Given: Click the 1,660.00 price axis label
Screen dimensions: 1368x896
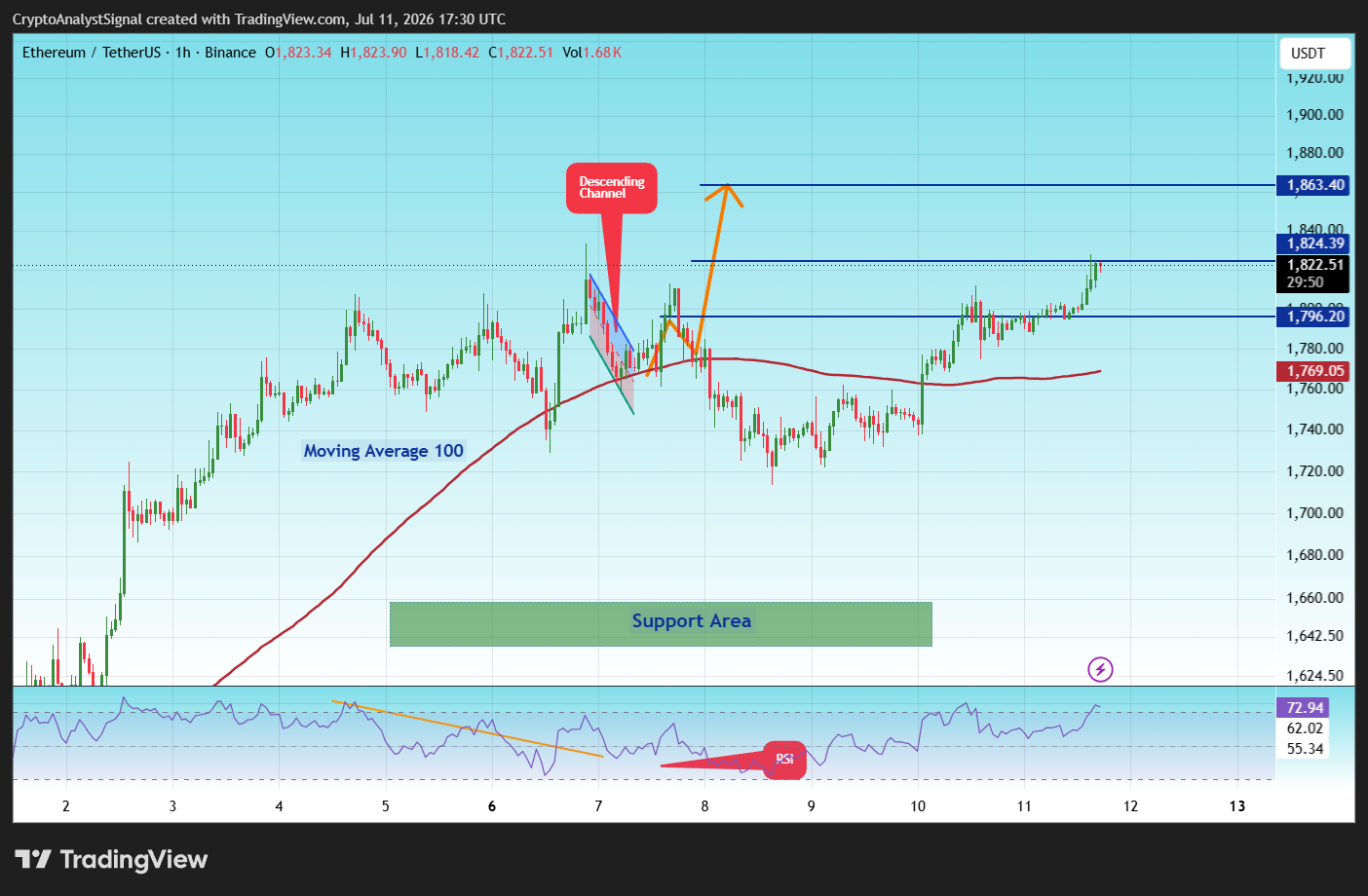Looking at the screenshot, I should (1314, 598).
